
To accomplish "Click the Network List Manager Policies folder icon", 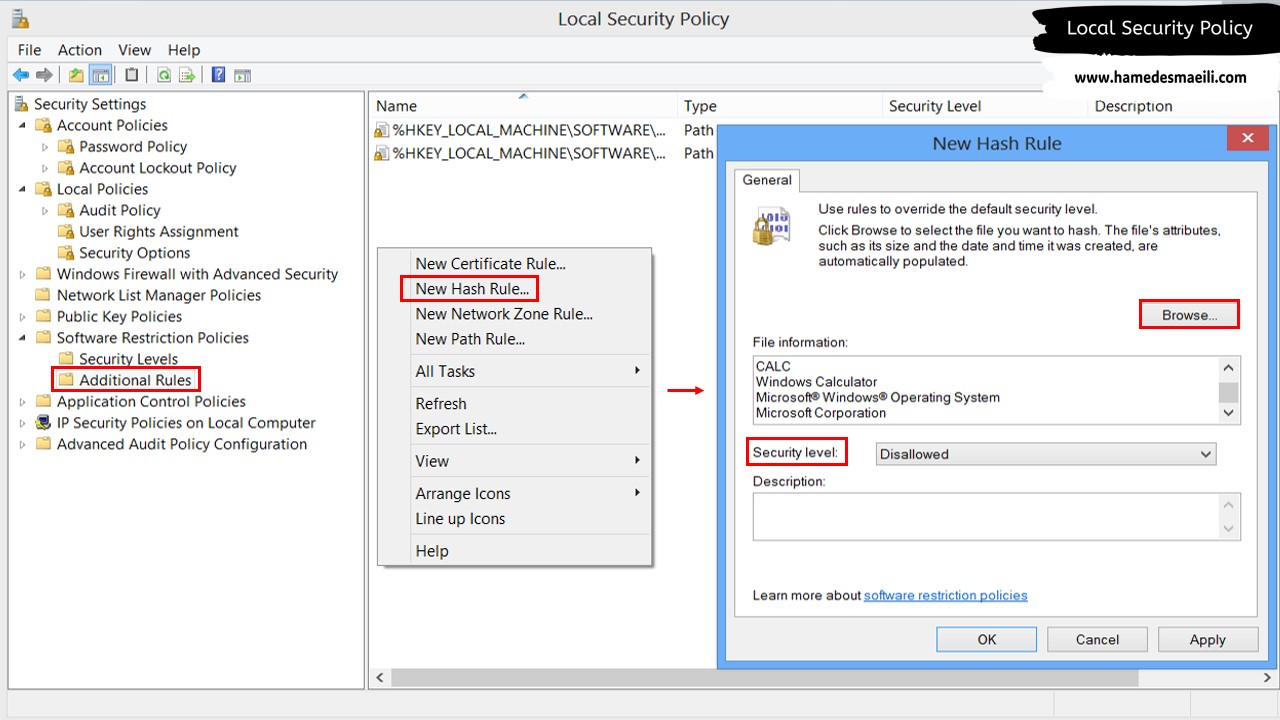I will pos(43,295).
